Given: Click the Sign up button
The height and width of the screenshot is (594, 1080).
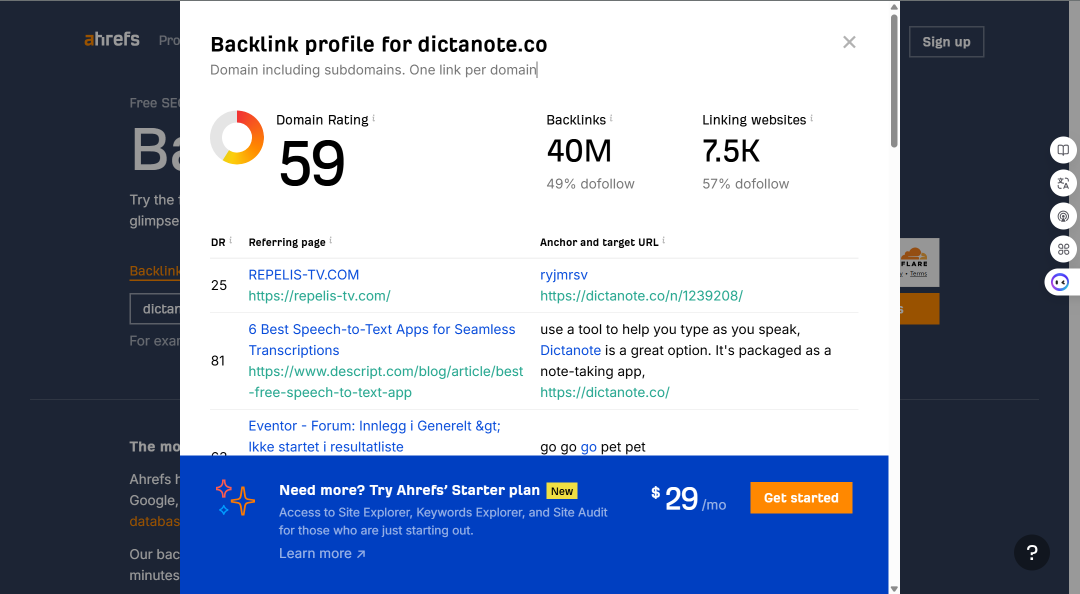Looking at the screenshot, I should tap(946, 41).
